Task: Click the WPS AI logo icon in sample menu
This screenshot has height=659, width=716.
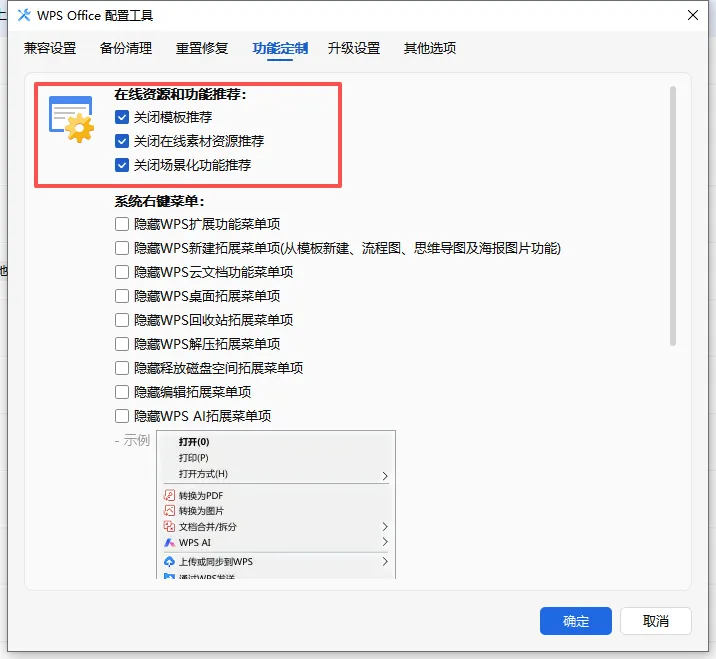Action: (169, 543)
